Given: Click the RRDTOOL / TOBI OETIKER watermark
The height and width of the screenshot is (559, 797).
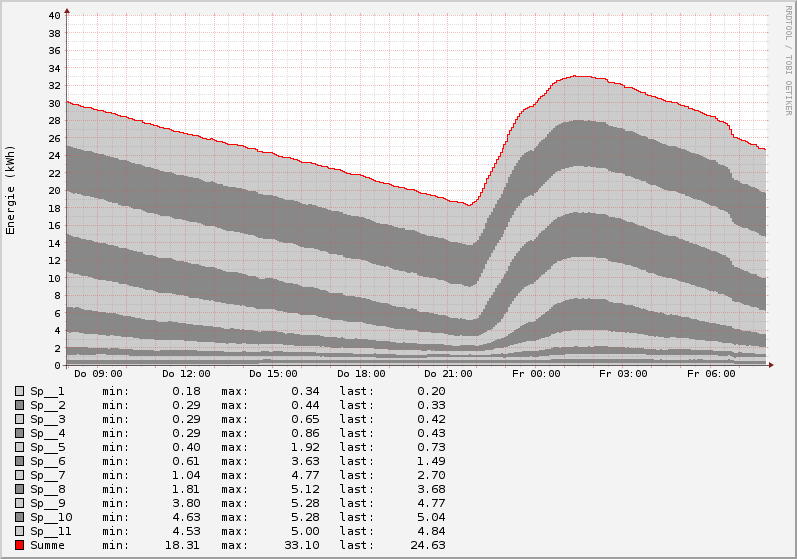Looking at the screenshot, I should point(788,59).
